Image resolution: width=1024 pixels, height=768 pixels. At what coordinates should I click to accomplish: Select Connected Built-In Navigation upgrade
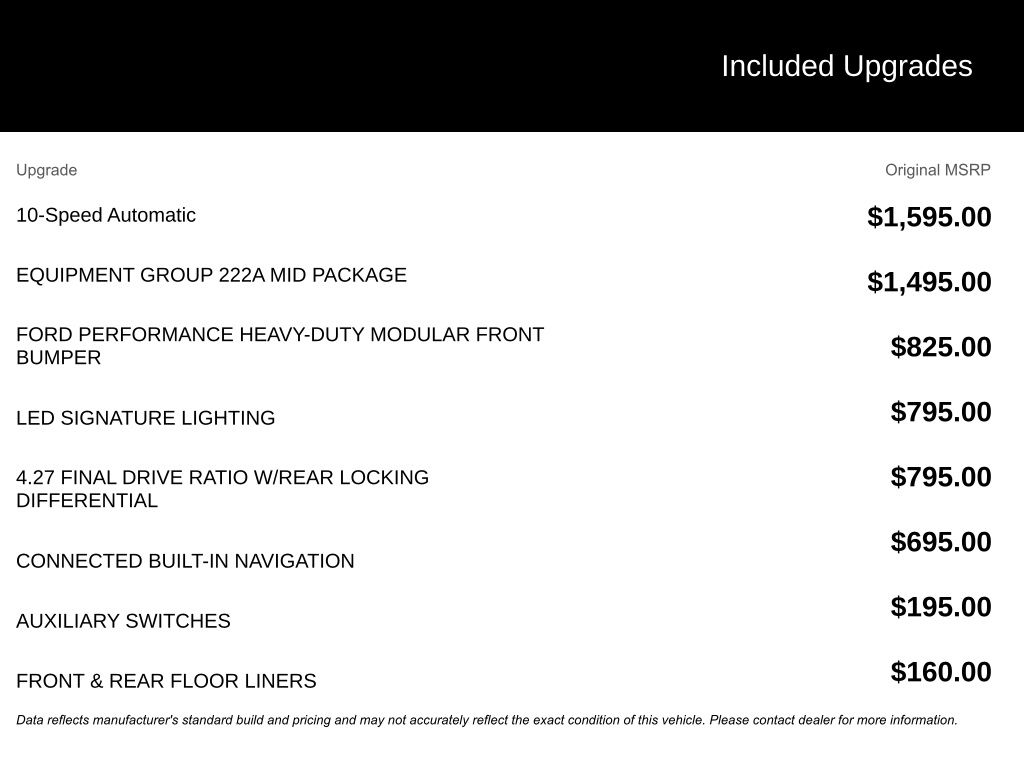tap(185, 561)
